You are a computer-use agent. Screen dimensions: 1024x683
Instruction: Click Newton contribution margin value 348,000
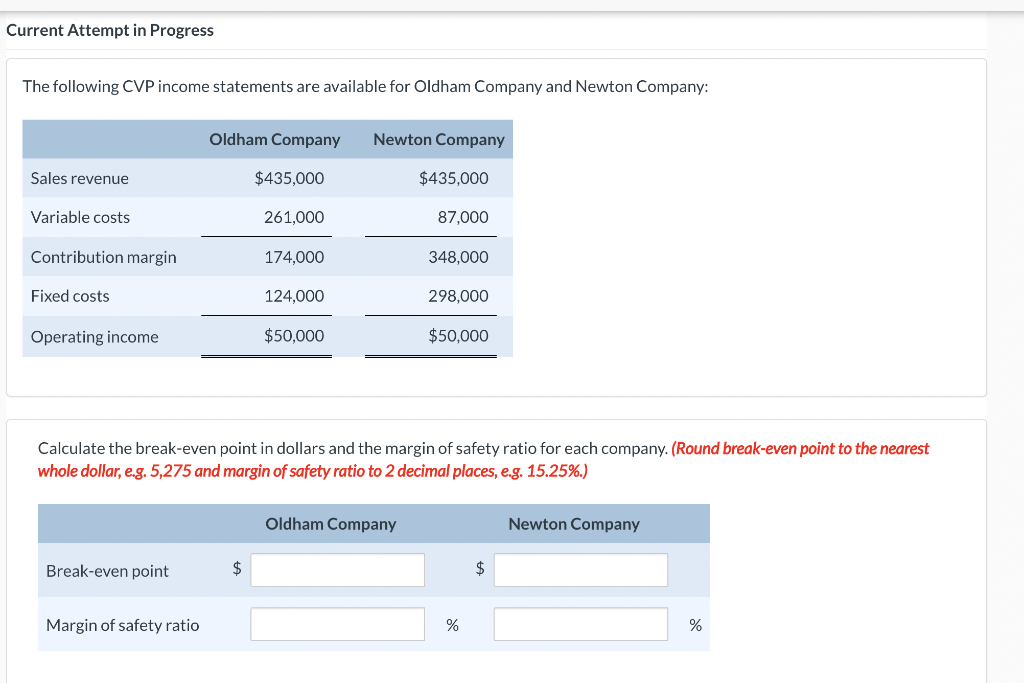(x=458, y=257)
